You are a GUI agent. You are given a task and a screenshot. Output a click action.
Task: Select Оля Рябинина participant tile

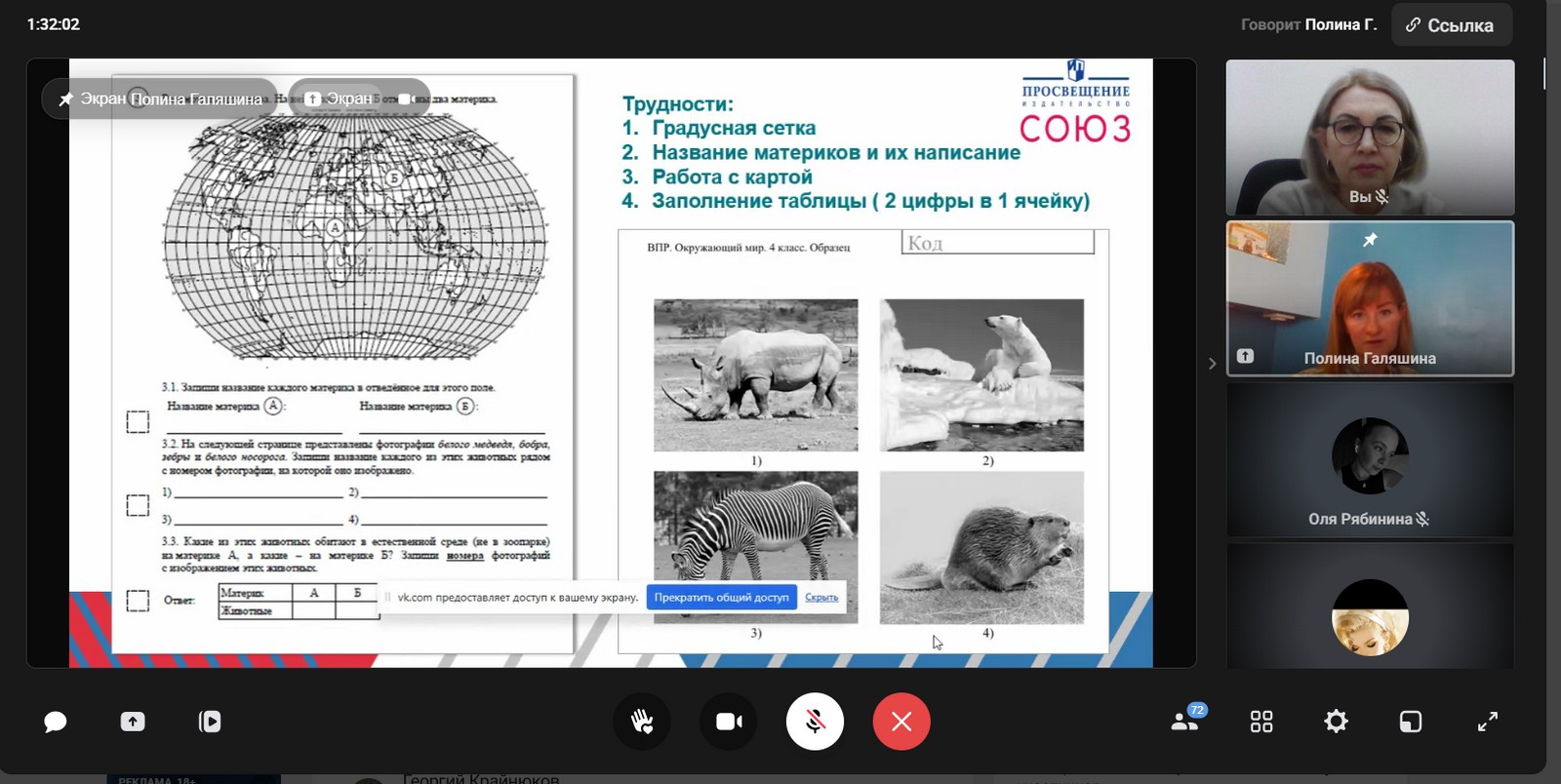(x=1370, y=460)
